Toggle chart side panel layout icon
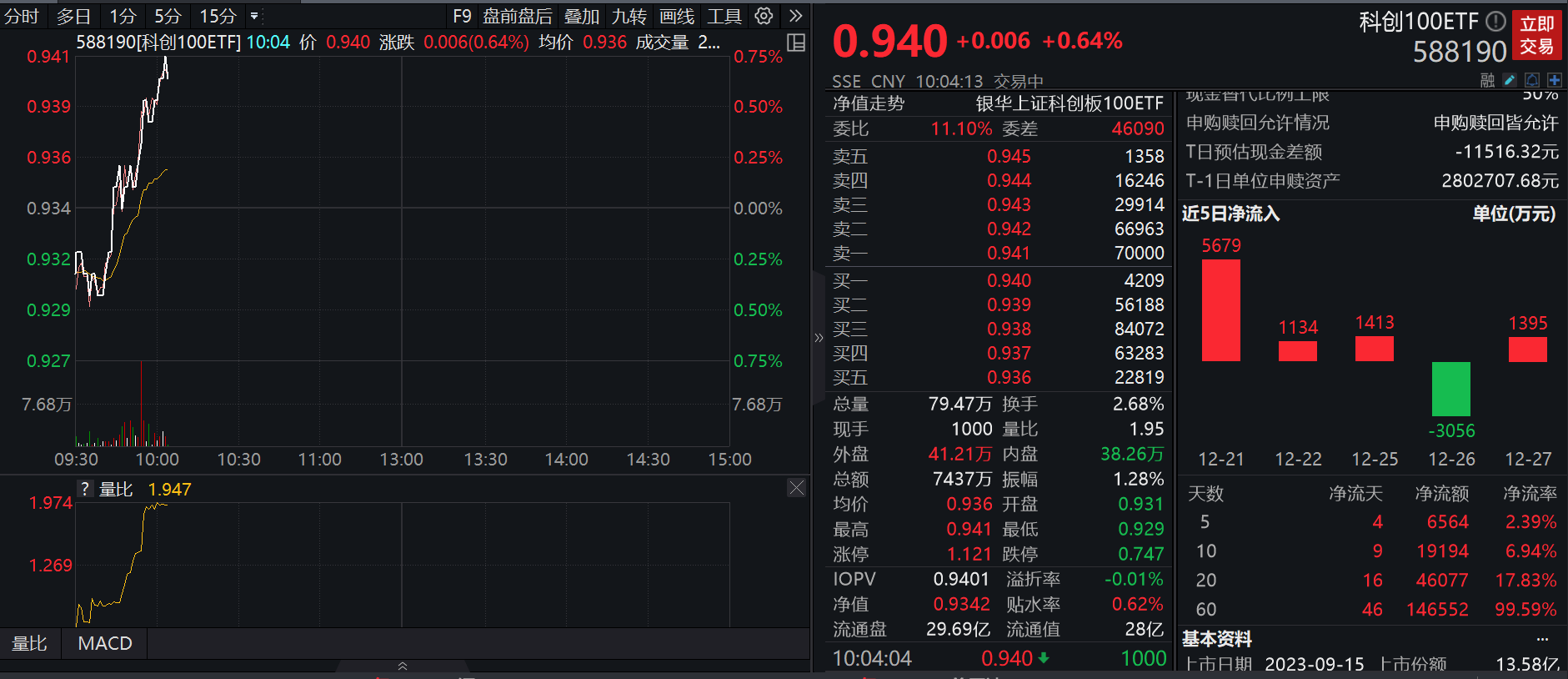The image size is (1568, 679). coord(796,43)
